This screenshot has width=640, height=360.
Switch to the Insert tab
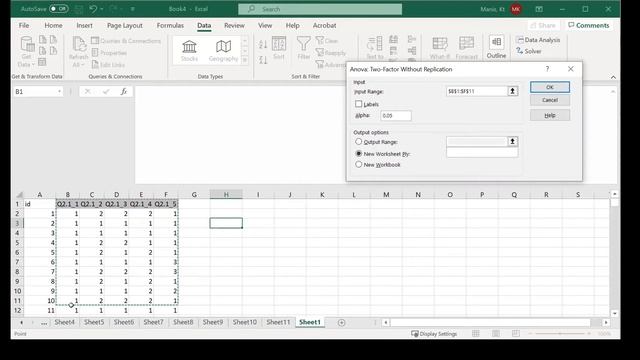84,25
